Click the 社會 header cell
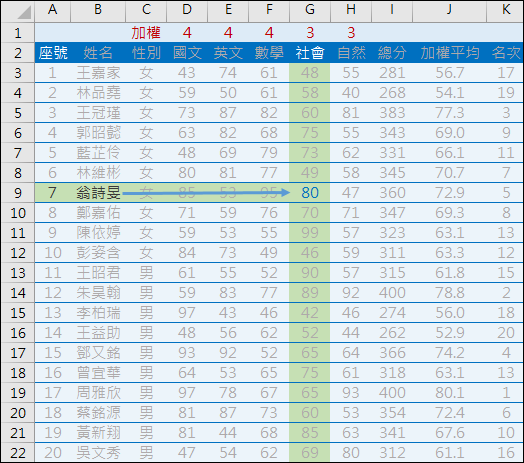The height and width of the screenshot is (463, 524). (310, 53)
